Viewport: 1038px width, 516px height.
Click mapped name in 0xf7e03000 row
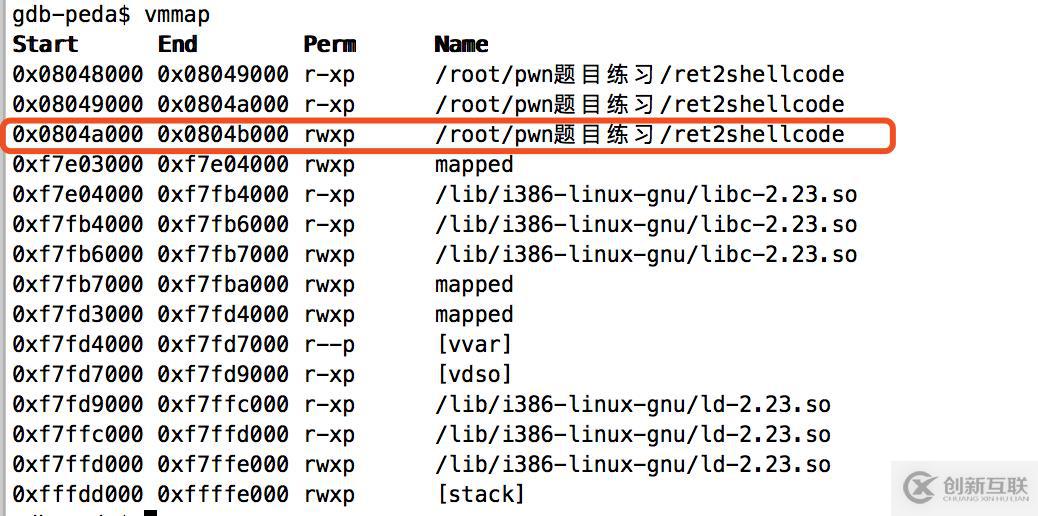click(x=474, y=166)
